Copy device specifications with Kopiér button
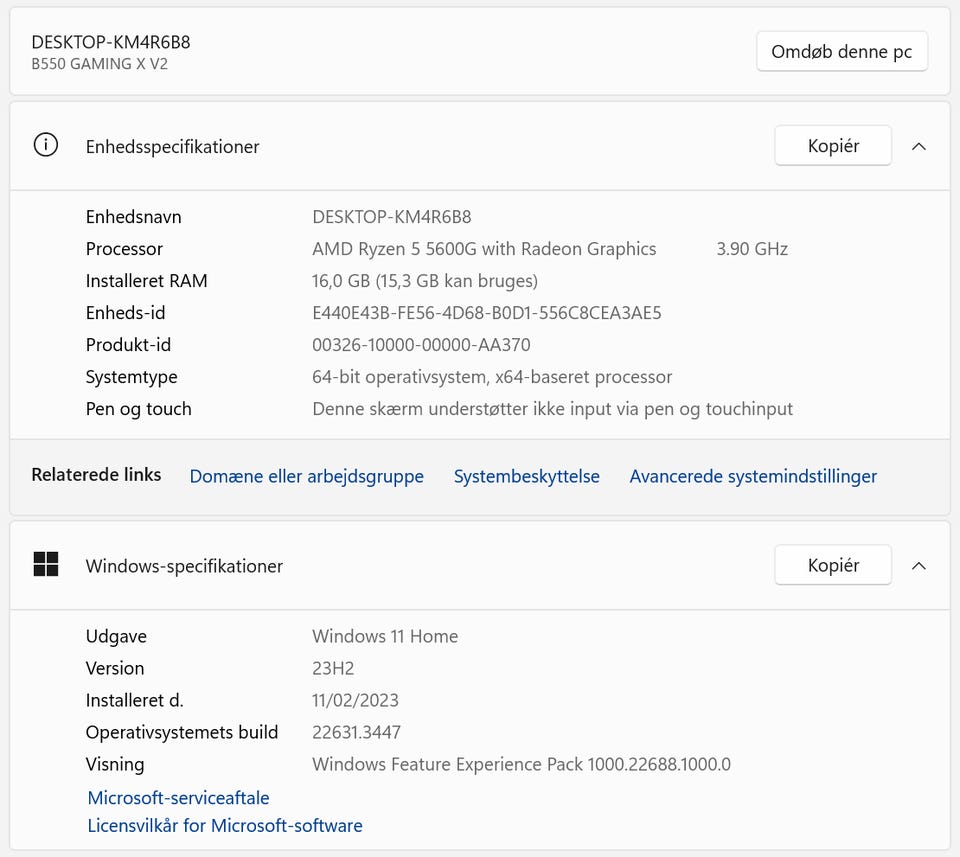 [x=833, y=146]
